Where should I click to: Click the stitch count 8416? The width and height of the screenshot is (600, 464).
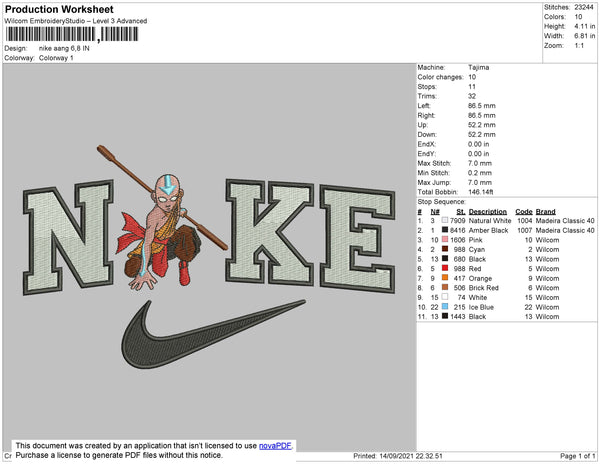458,230
